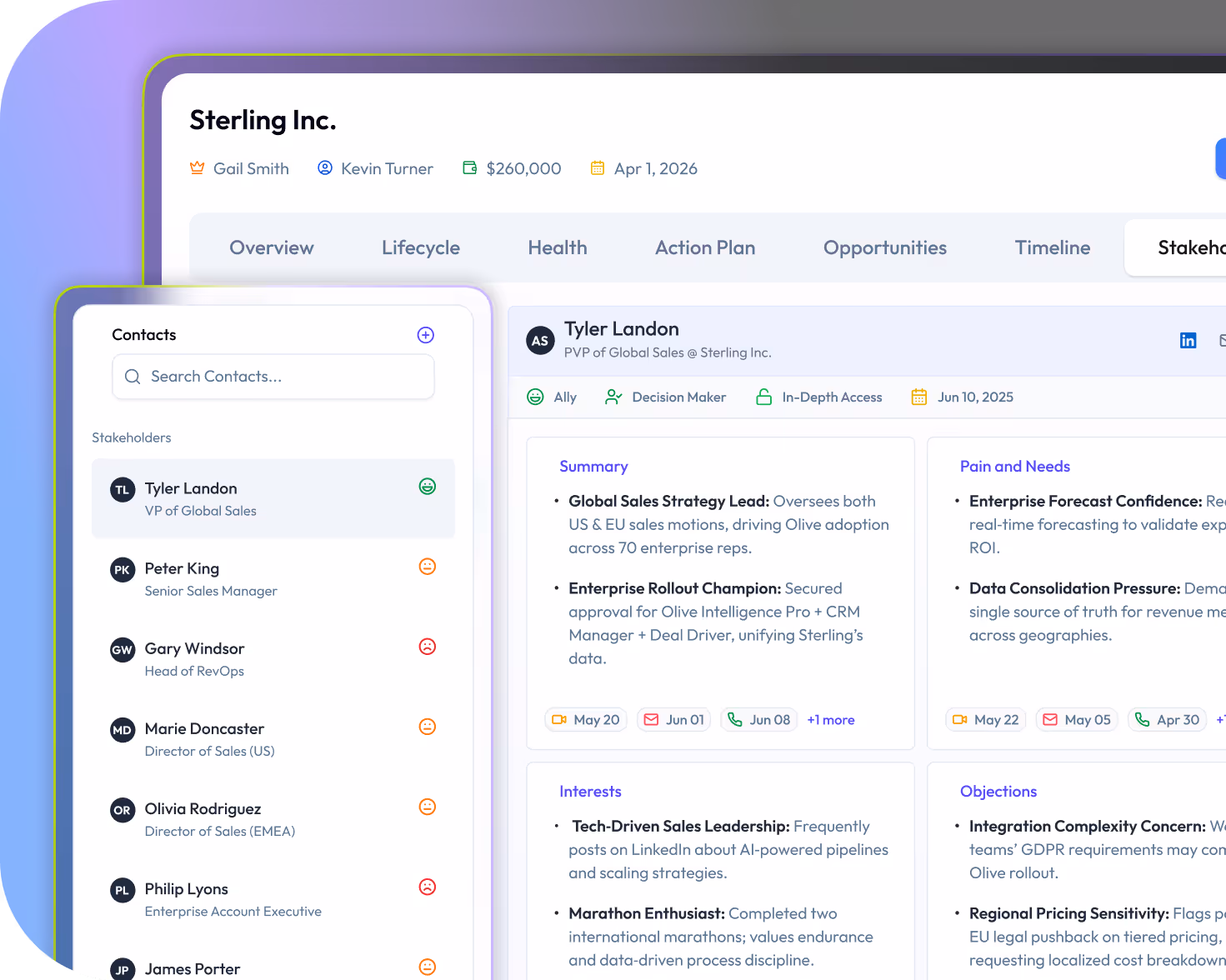
Task: Click the Objections card heading
Action: click(998, 792)
